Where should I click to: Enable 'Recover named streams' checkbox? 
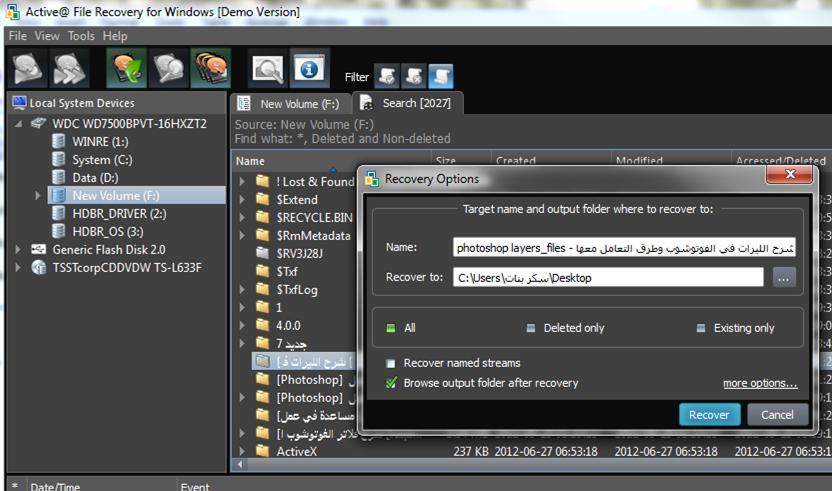391,363
